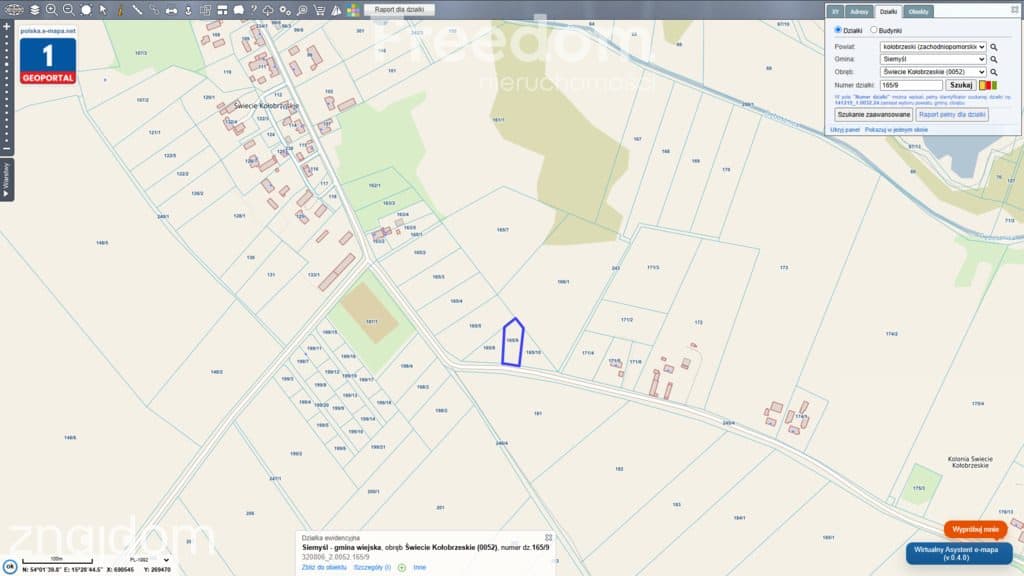Viewport: 1024px width, 576px height.
Task: Click the Szukaj search button
Action: pos(961,85)
